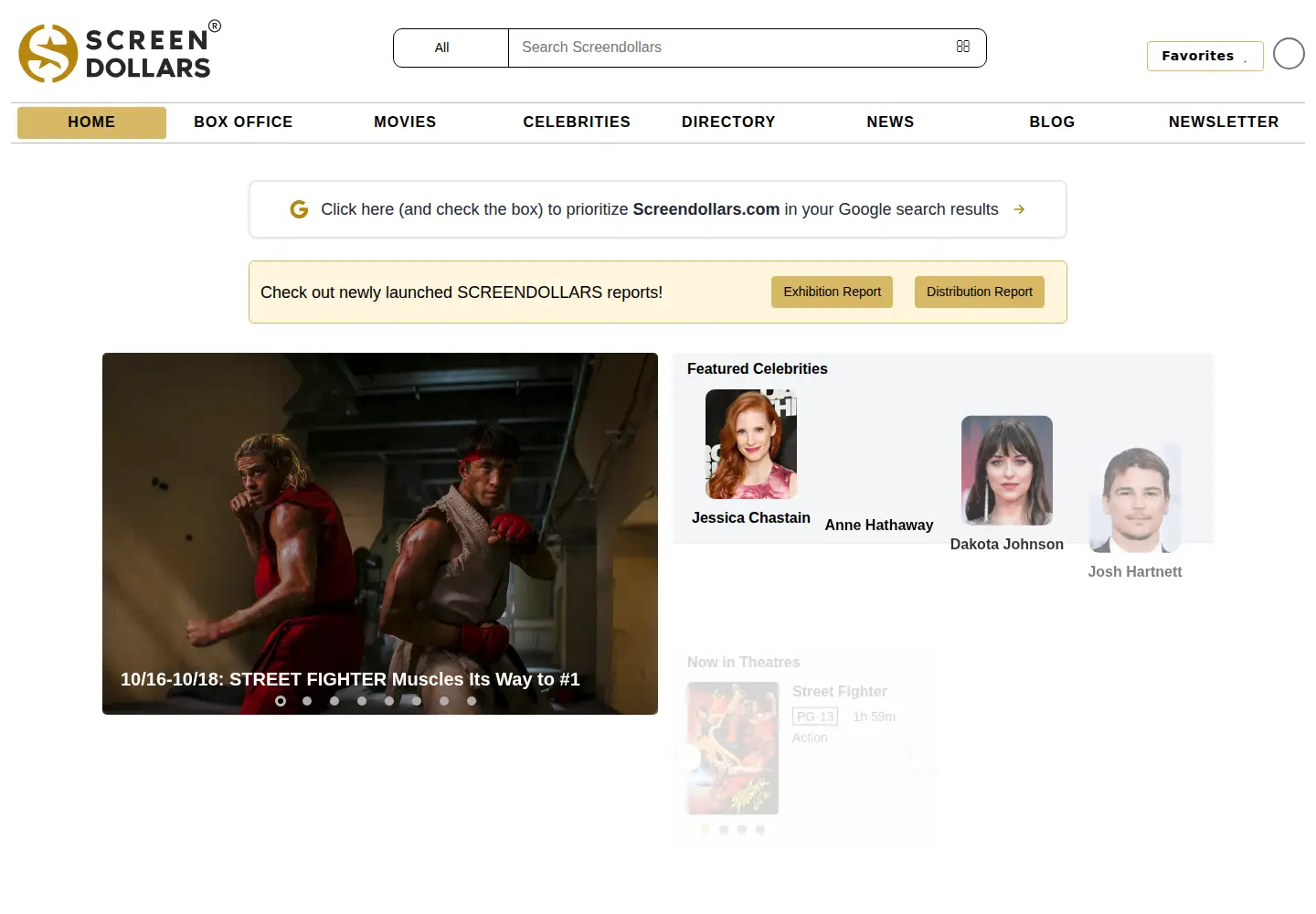Viewport: 1316px width, 914px height.
Task: Go to the CELEBRITIES tab
Action: [577, 122]
